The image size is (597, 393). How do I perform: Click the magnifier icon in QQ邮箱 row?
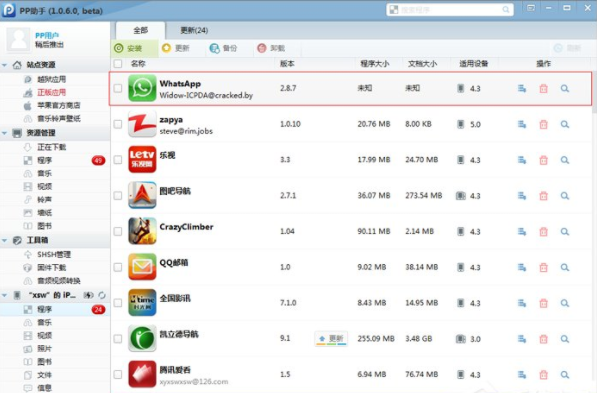pyautogui.click(x=565, y=267)
